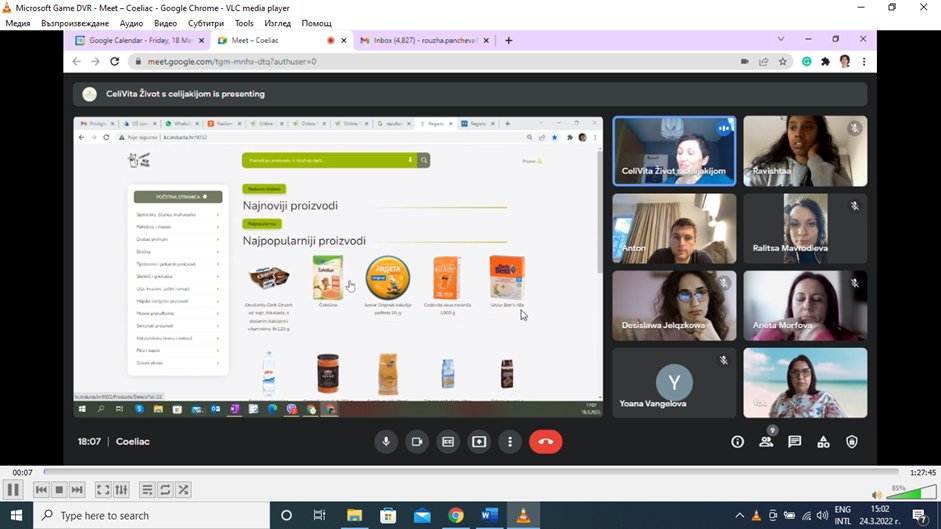Screen dimensions: 941x529
Task: Turn on Meet captions
Action: [x=448, y=441]
